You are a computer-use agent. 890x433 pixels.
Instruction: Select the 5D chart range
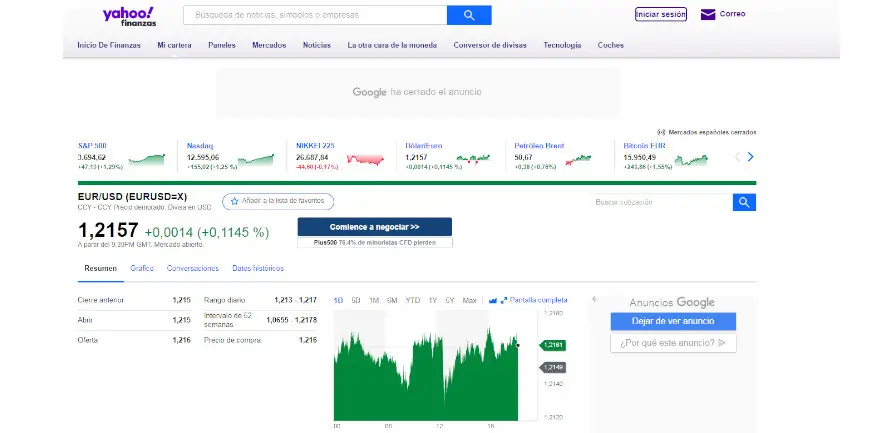(356, 300)
